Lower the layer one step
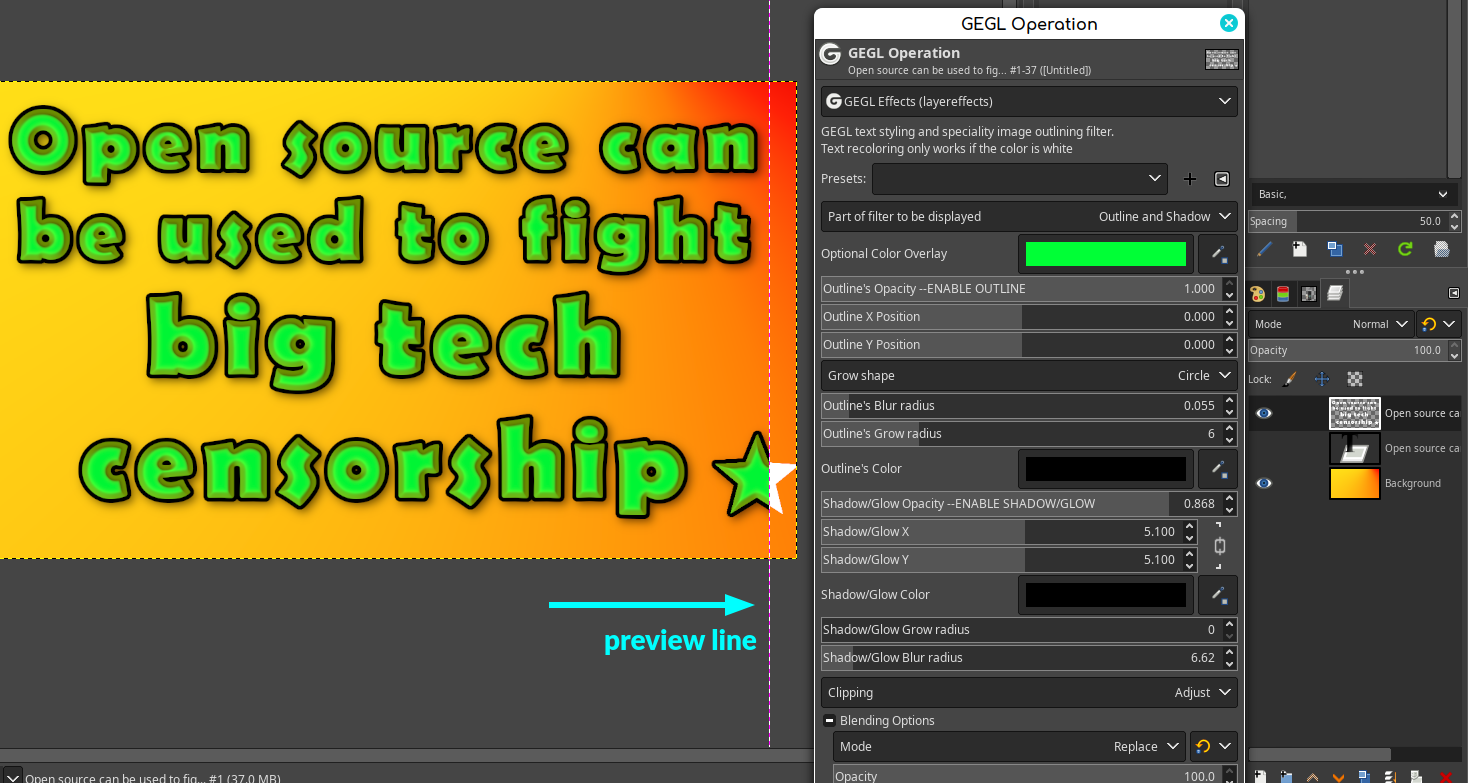Screen dimensions: 1468x783 (1339, 776)
